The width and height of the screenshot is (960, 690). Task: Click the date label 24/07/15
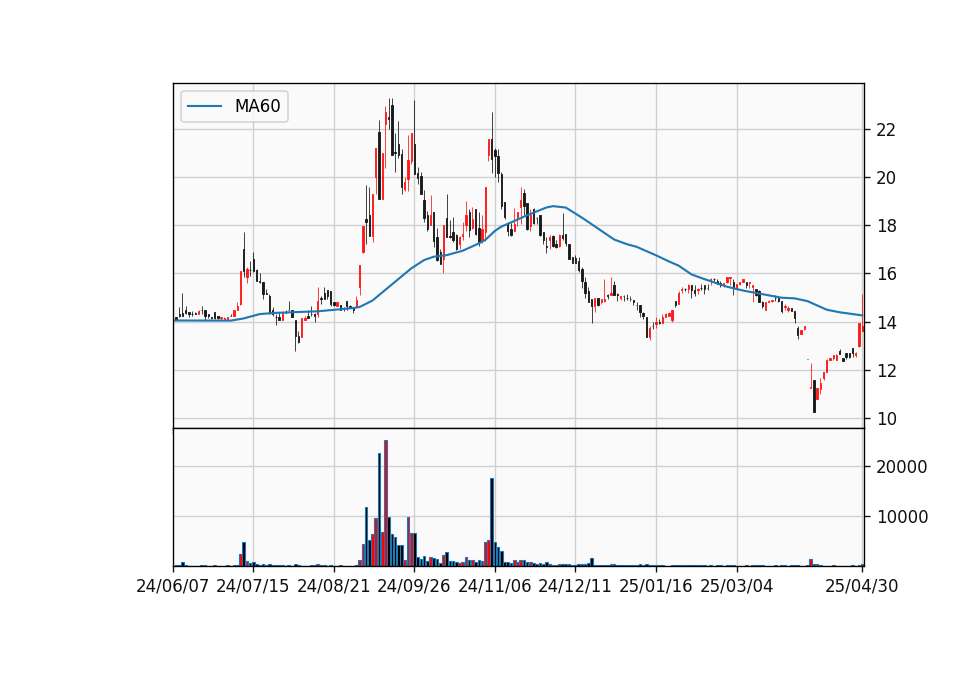(x=253, y=586)
